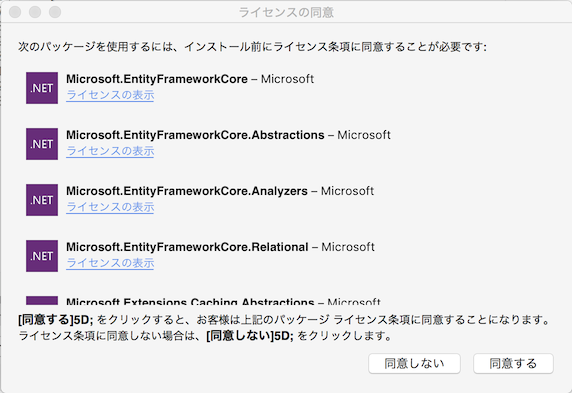This screenshot has width=572, height=393.
Task: Click 同意する button to accept licenses
Action: click(513, 363)
